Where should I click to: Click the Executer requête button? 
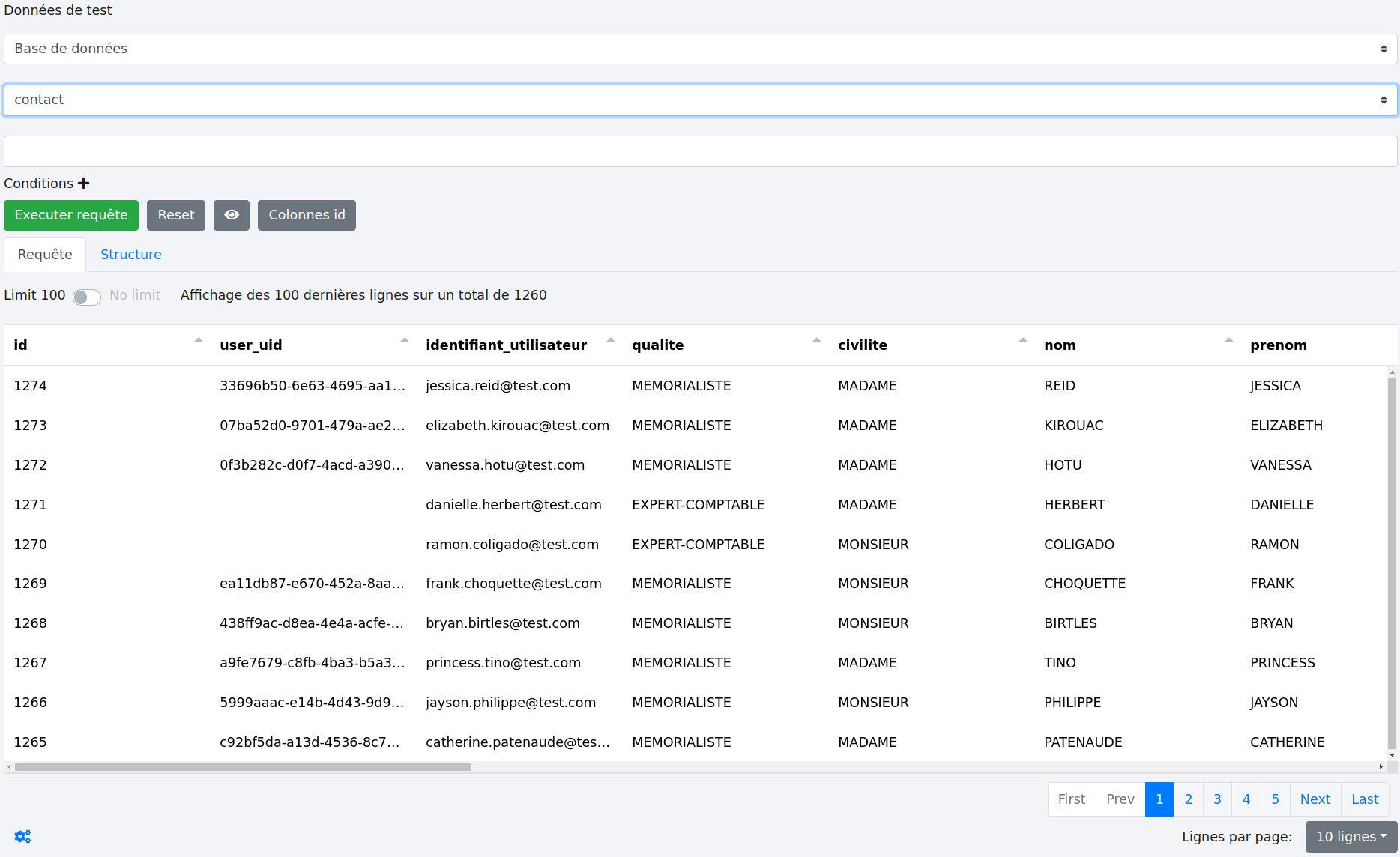[x=71, y=215]
